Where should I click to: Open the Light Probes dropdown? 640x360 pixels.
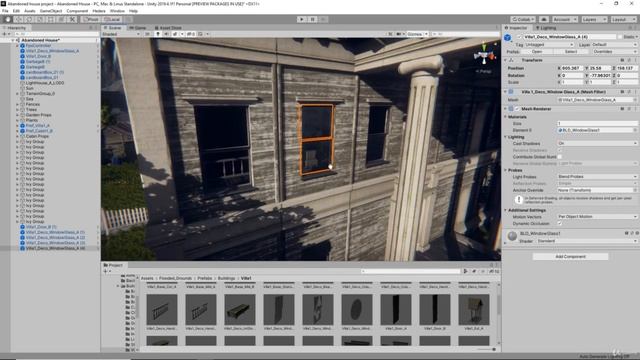tap(597, 176)
